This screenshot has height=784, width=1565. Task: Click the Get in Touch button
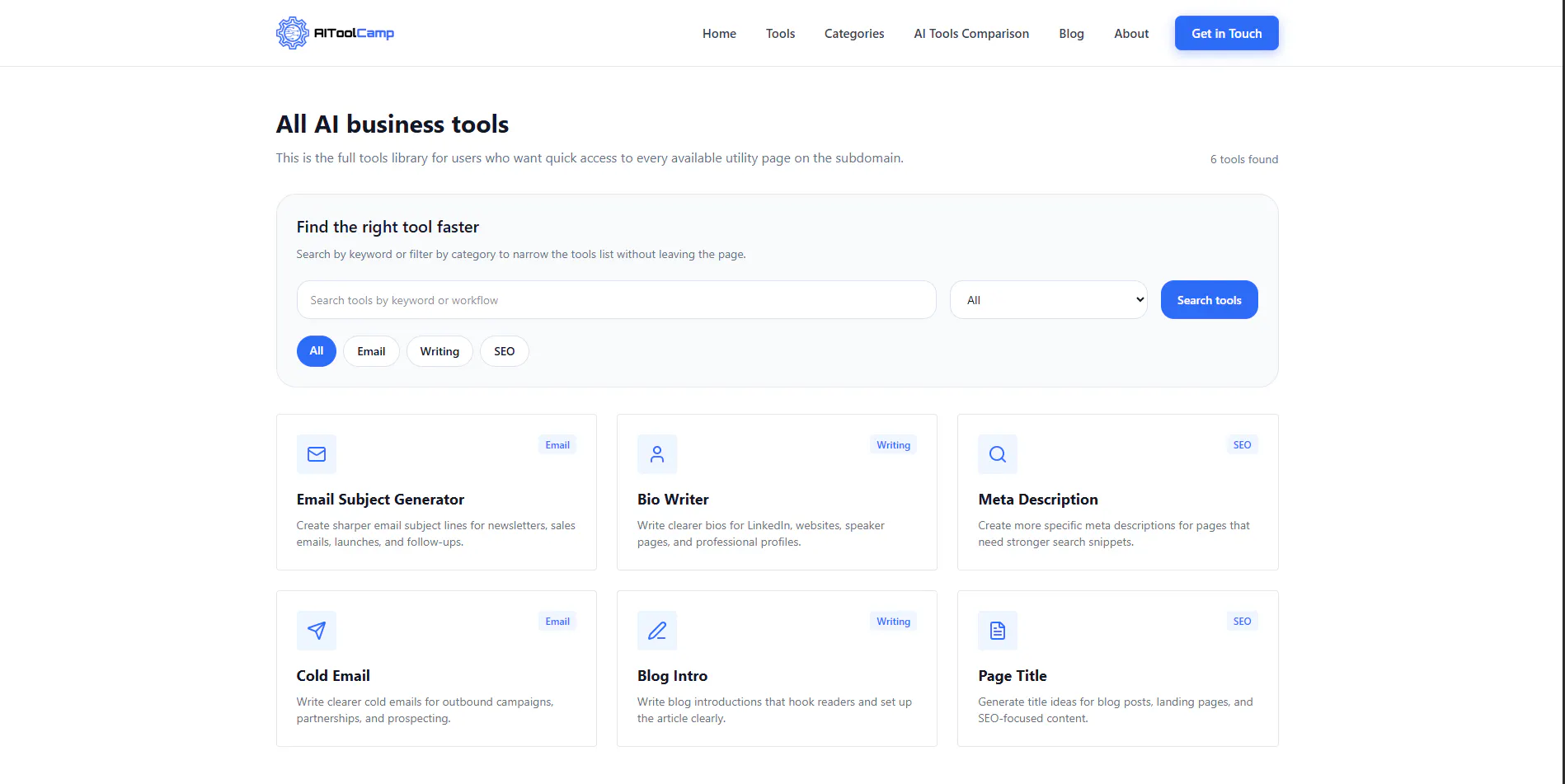click(1227, 33)
